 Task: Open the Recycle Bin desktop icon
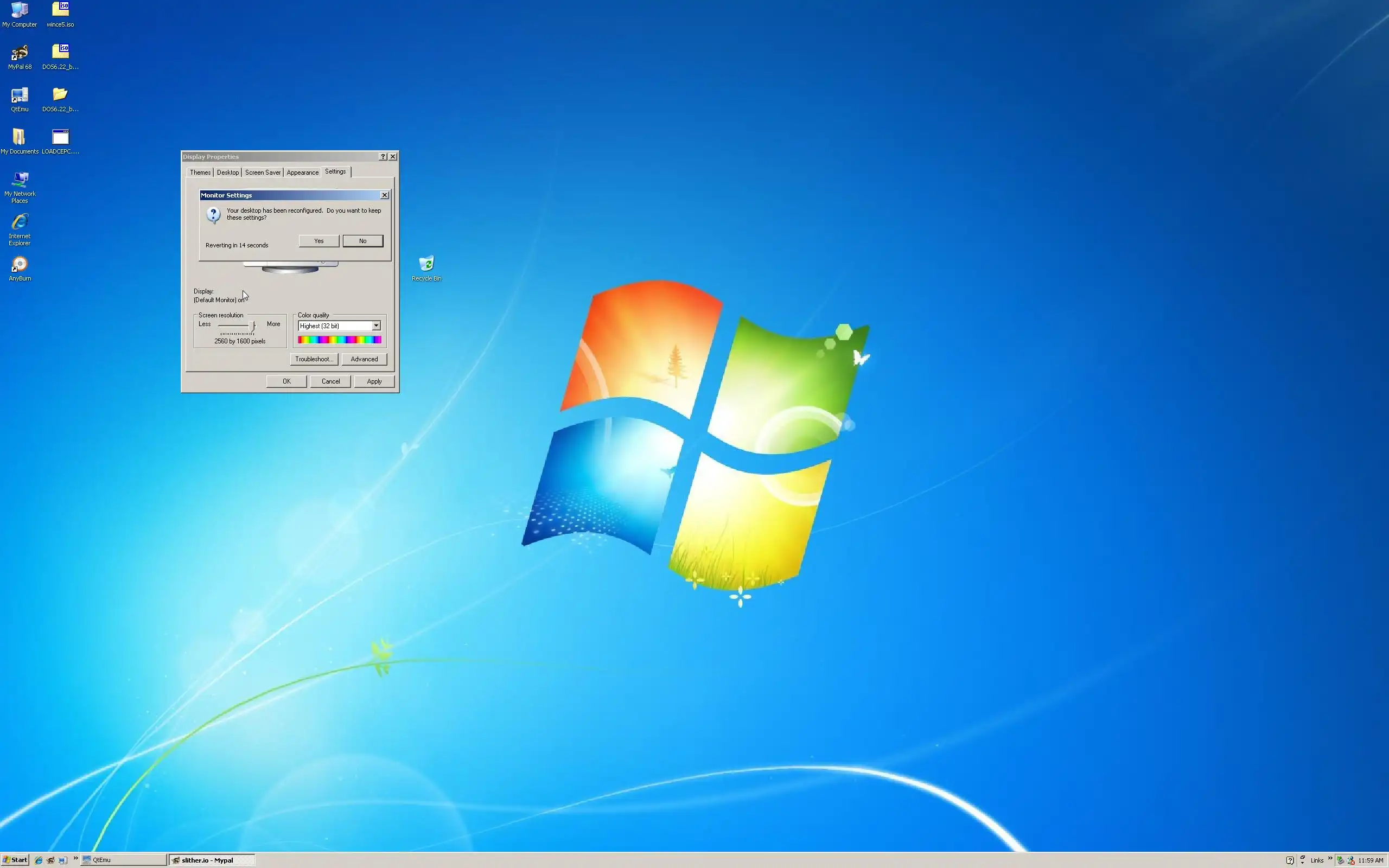(x=426, y=264)
